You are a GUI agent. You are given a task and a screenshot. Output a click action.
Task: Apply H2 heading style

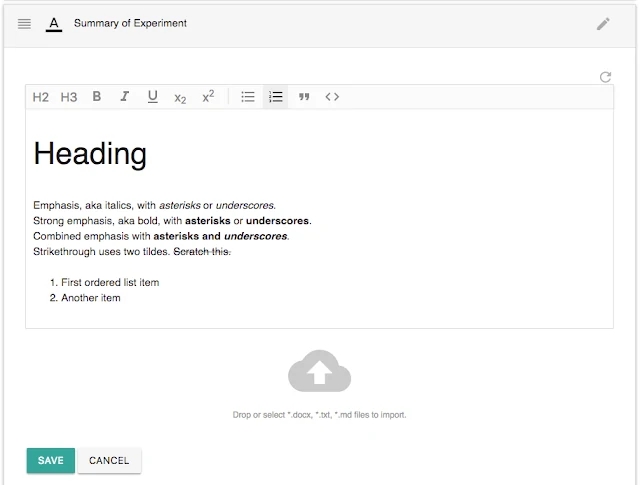point(41,97)
